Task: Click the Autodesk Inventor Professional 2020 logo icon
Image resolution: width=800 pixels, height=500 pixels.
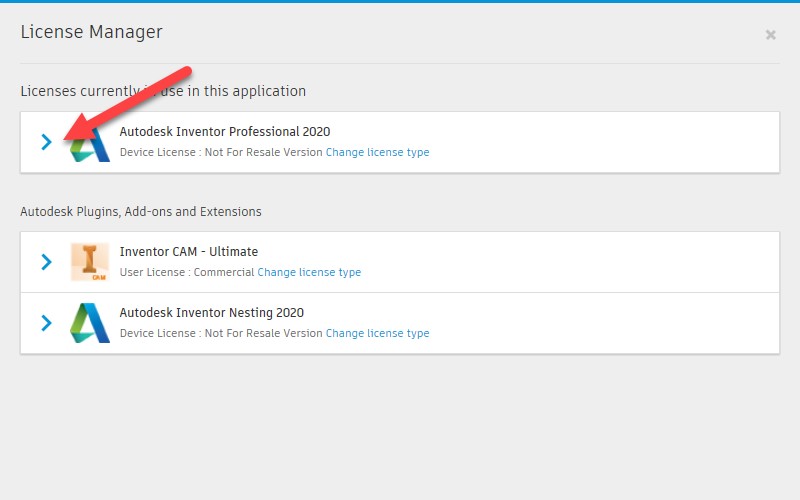Action: [90, 144]
